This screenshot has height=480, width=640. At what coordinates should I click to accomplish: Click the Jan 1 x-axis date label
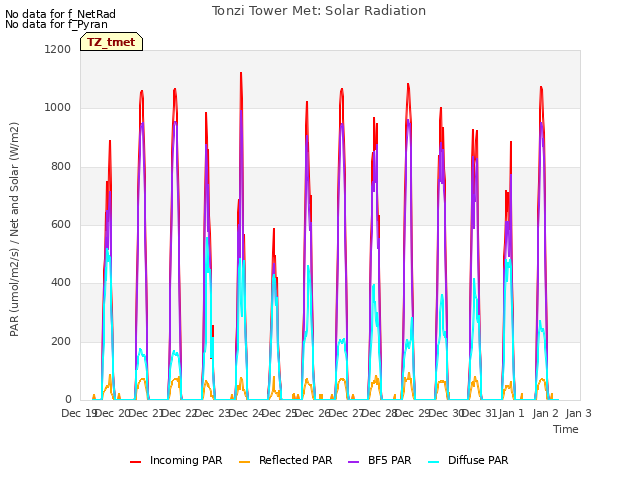pos(511,413)
